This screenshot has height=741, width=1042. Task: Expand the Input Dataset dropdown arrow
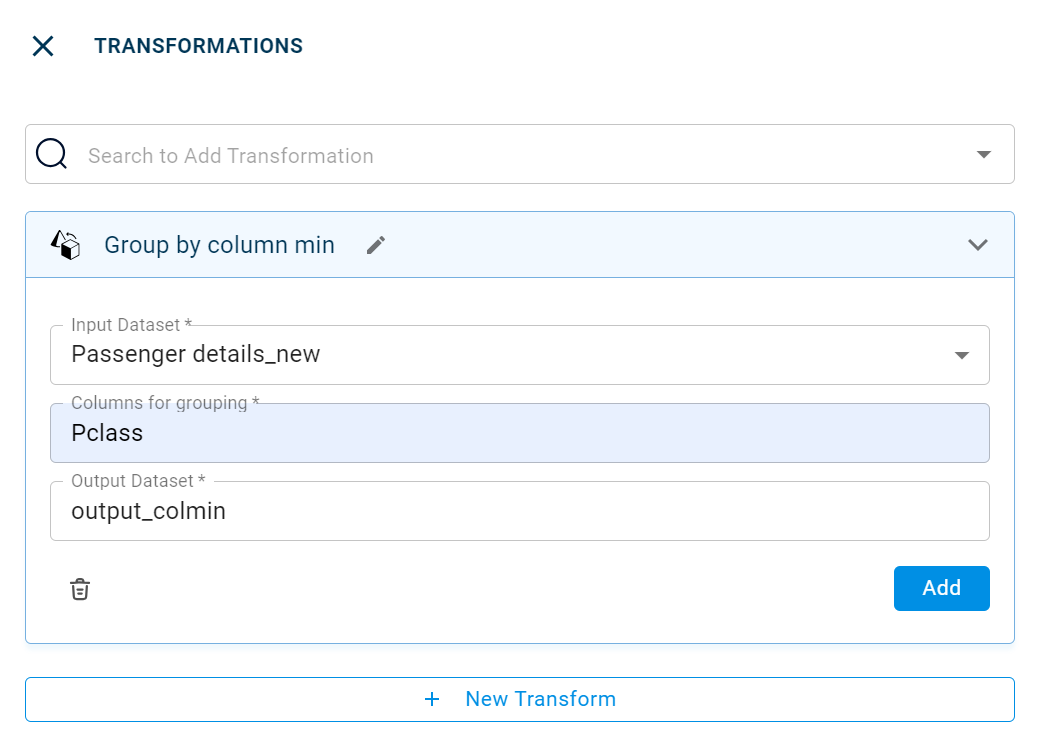click(x=961, y=355)
